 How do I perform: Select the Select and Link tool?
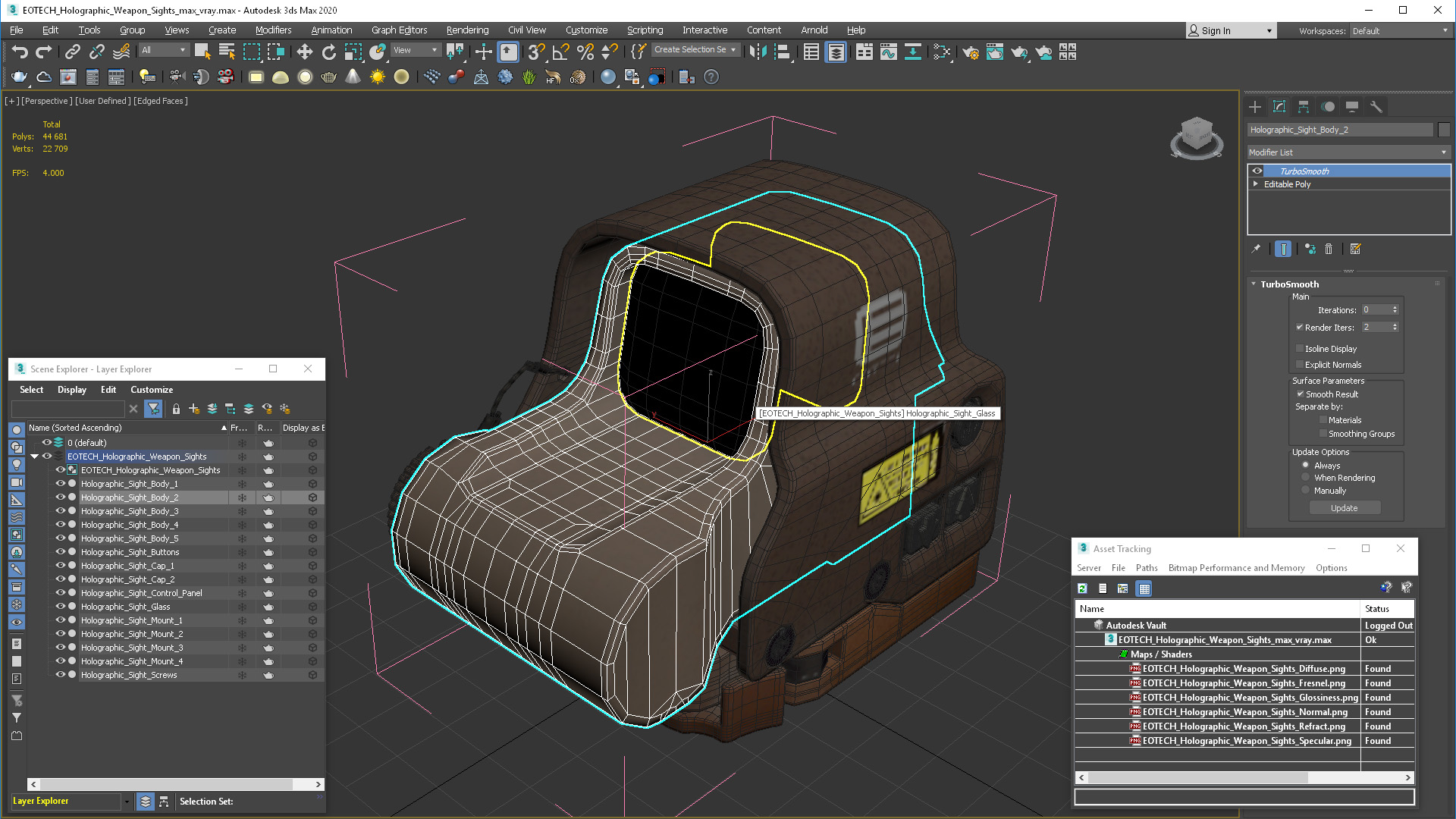pos(73,52)
